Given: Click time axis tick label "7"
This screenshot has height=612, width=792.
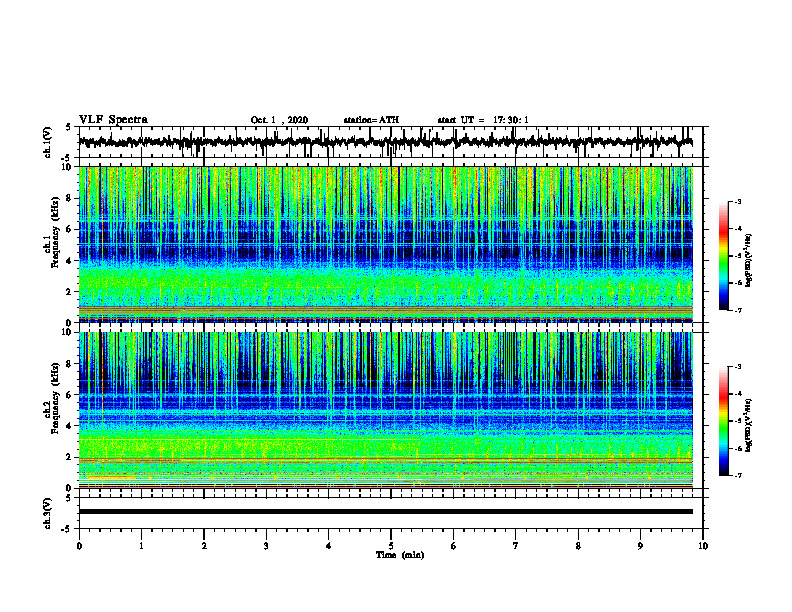Looking at the screenshot, I should point(516,546).
